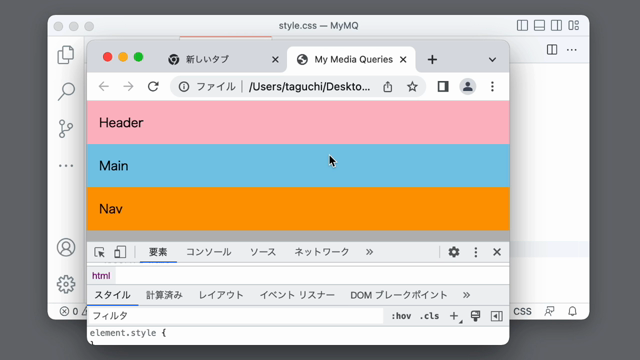Open DevTools ネットワーク tab
This screenshot has width=640, height=360.
click(x=322, y=252)
